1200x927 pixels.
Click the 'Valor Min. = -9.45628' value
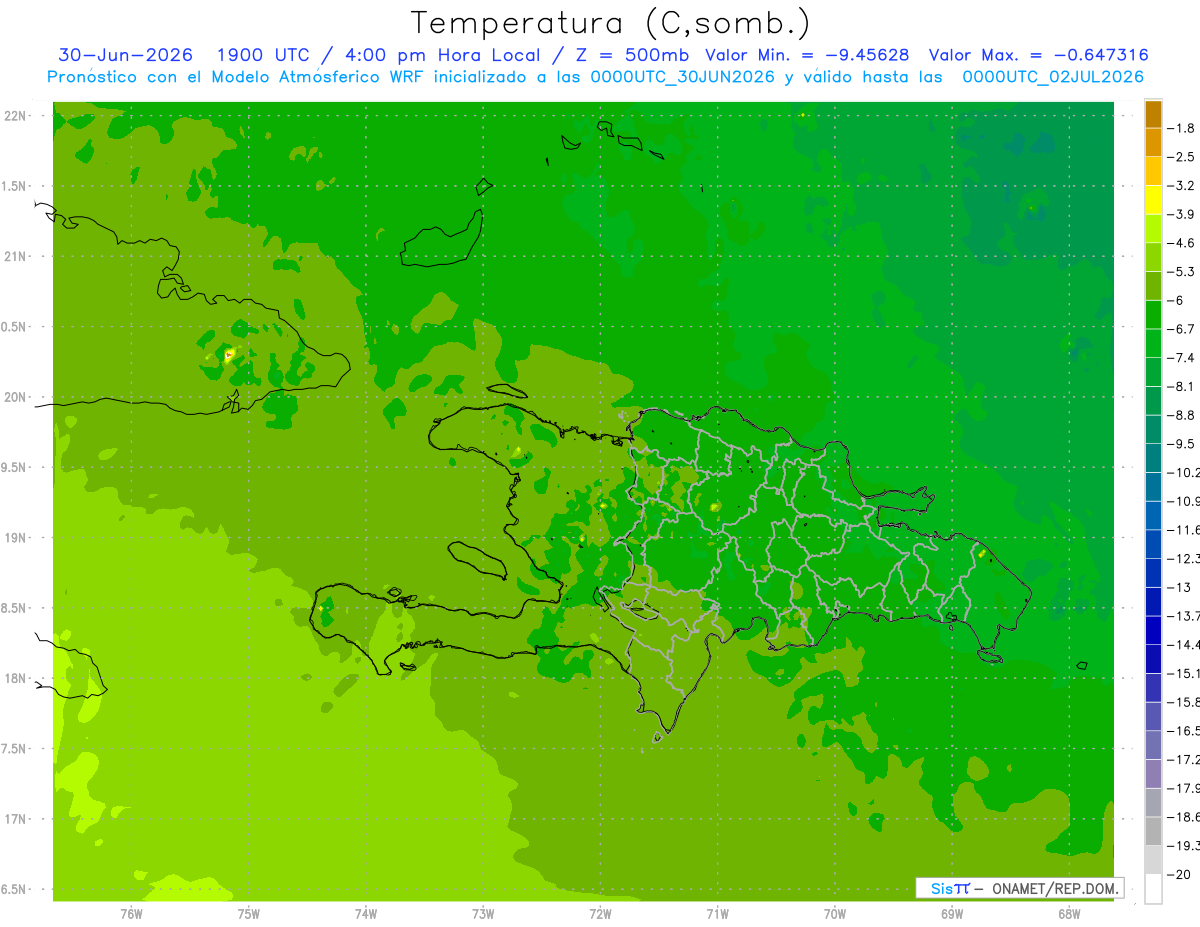(x=807, y=55)
